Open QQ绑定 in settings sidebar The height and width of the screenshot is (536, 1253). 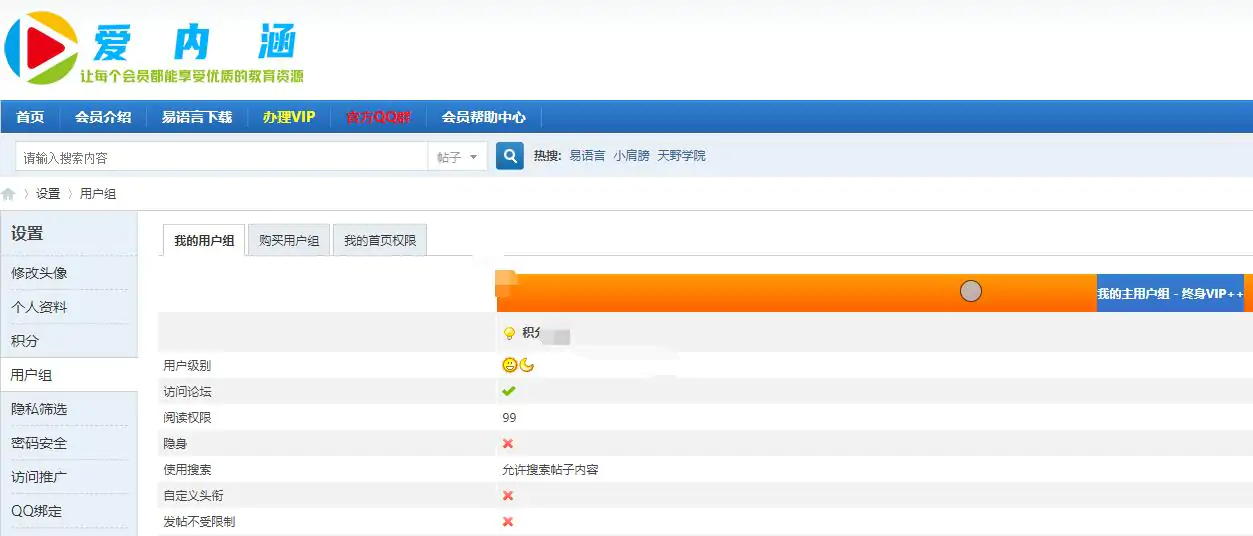pyautogui.click(x=37, y=511)
